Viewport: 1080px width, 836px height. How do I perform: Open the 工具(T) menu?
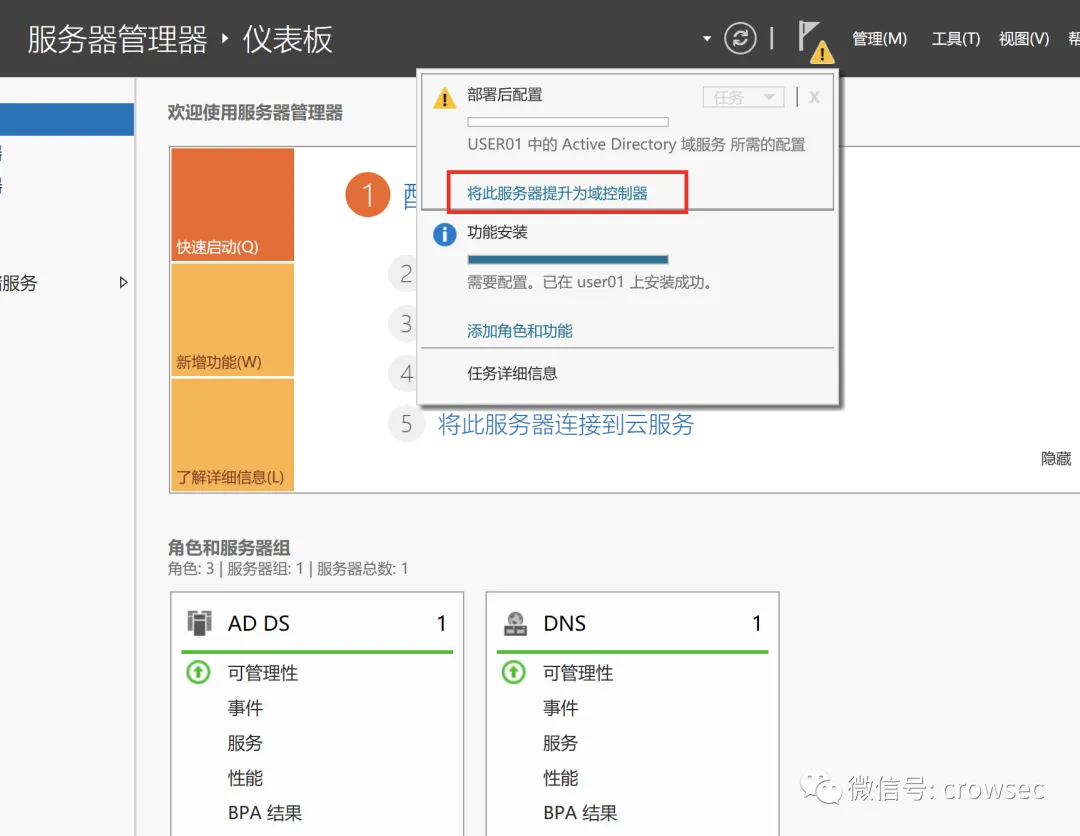pyautogui.click(x=955, y=39)
